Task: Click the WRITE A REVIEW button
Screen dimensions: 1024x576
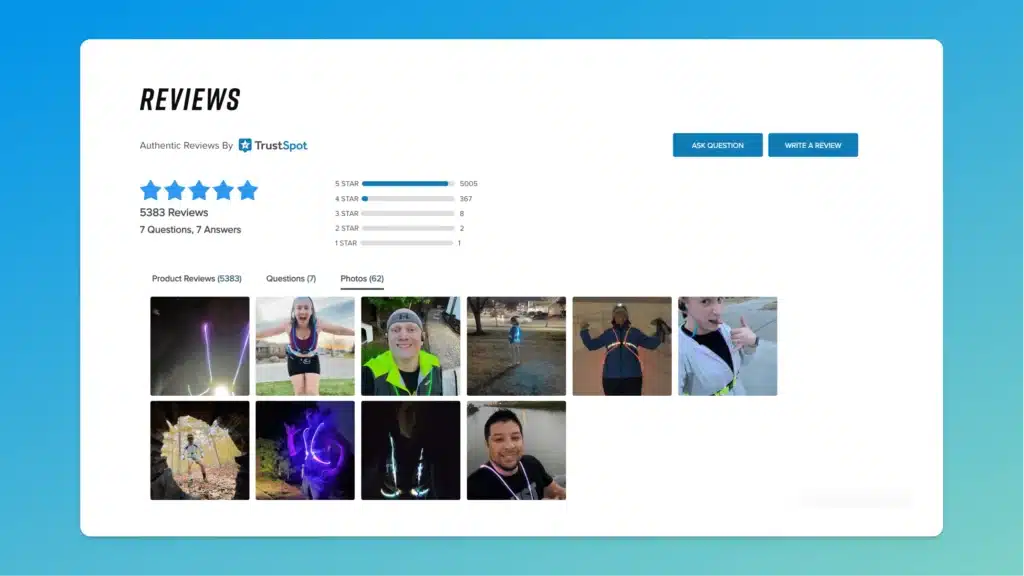Action: 813,144
